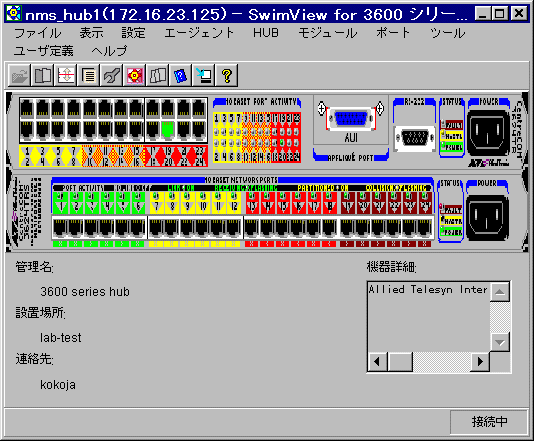Click the lower hub status LED panel
The height and width of the screenshot is (441, 534).
pos(450,211)
